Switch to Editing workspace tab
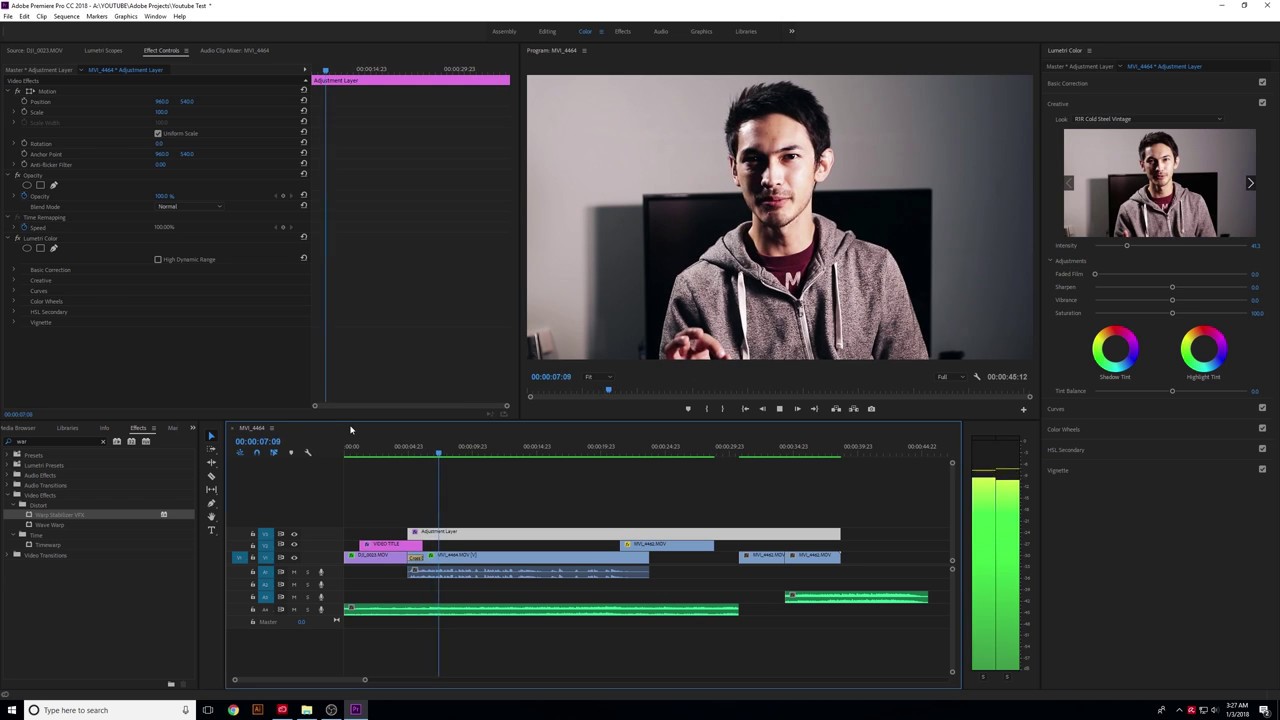The width and height of the screenshot is (1280, 720). click(547, 31)
